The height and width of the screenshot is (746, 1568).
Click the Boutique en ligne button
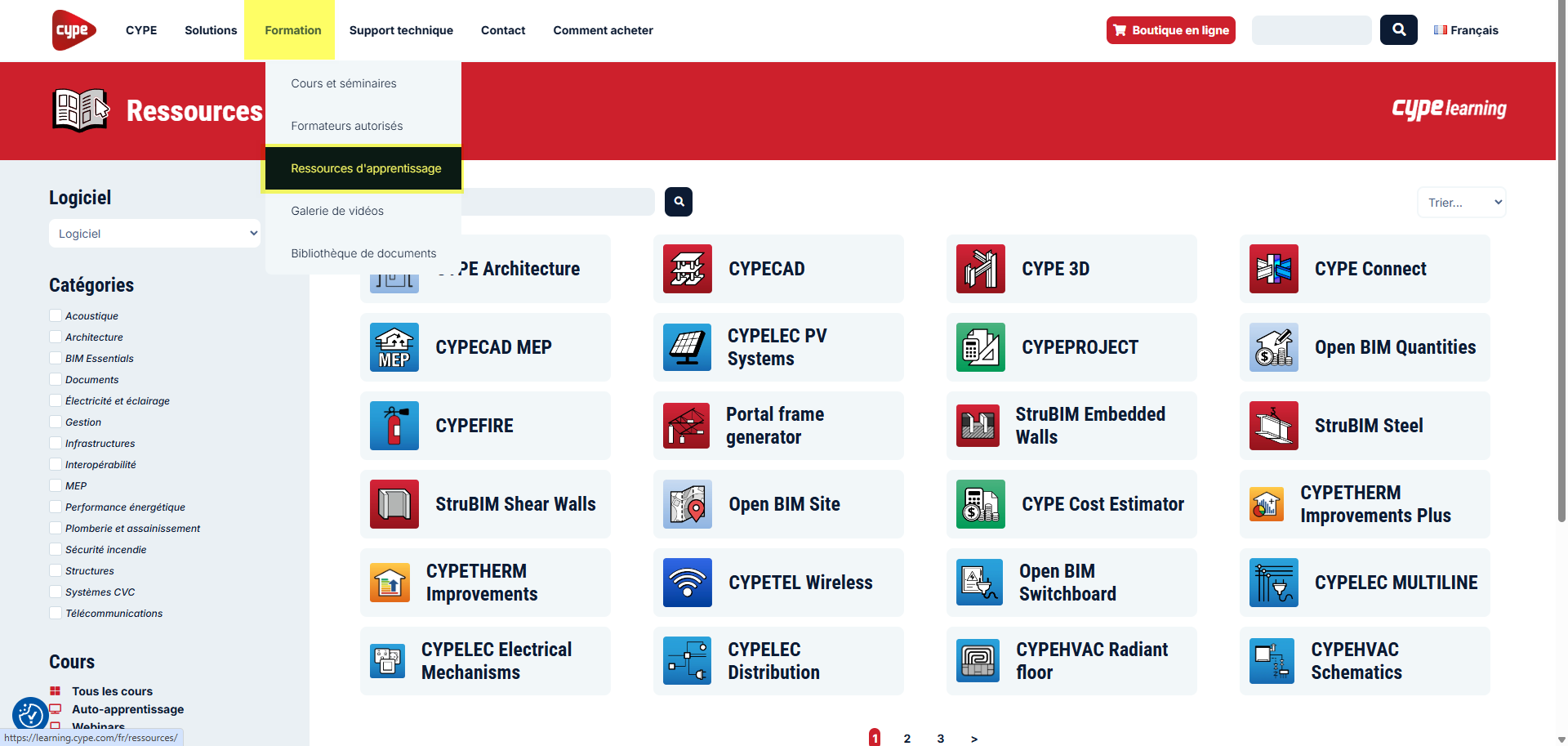coord(1170,30)
